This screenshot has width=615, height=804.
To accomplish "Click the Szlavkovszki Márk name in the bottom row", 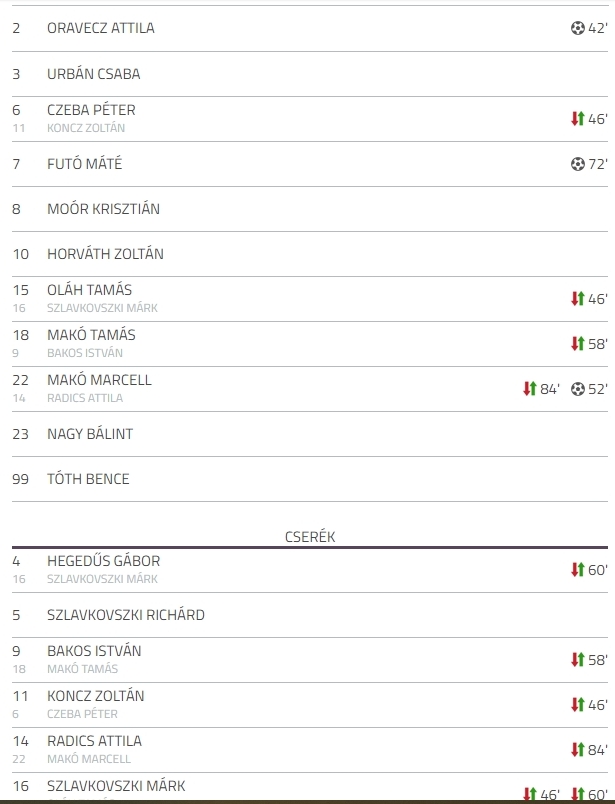I will (x=116, y=786).
